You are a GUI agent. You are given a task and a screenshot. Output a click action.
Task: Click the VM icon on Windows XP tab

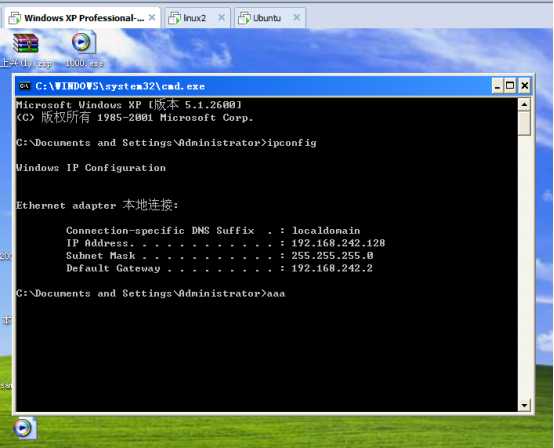(14, 18)
